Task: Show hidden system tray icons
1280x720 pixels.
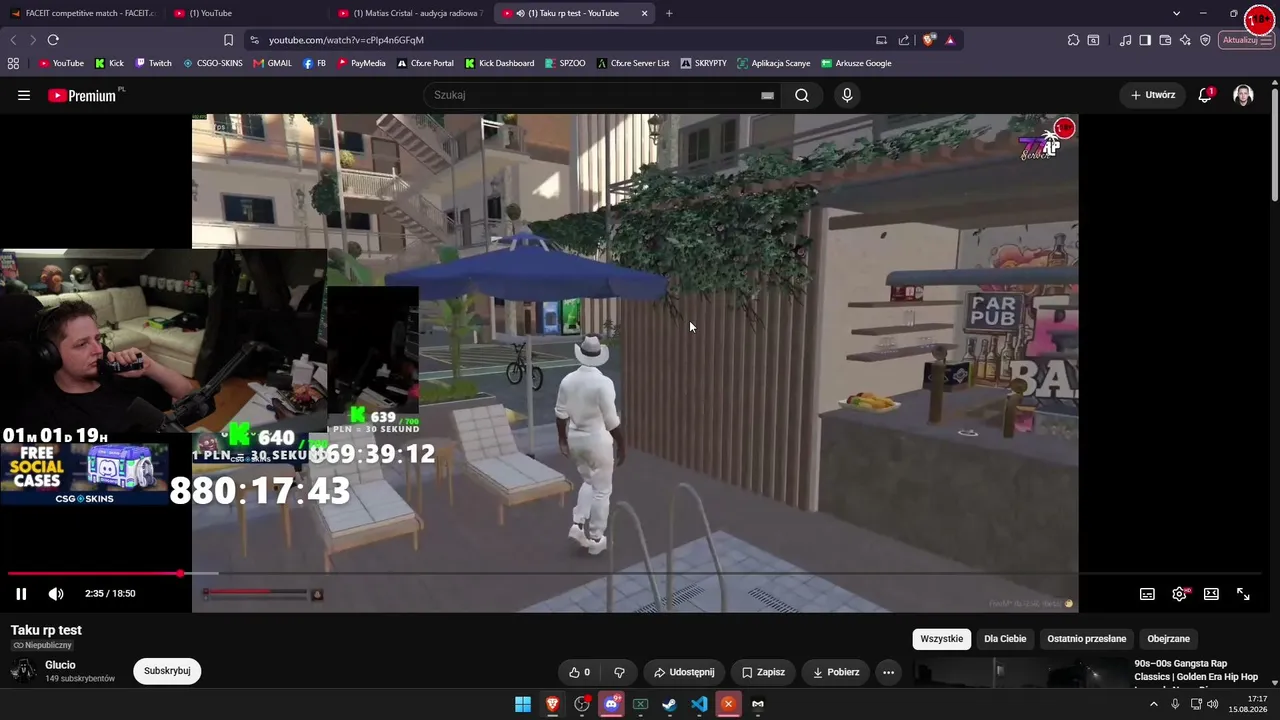Action: point(1153,704)
